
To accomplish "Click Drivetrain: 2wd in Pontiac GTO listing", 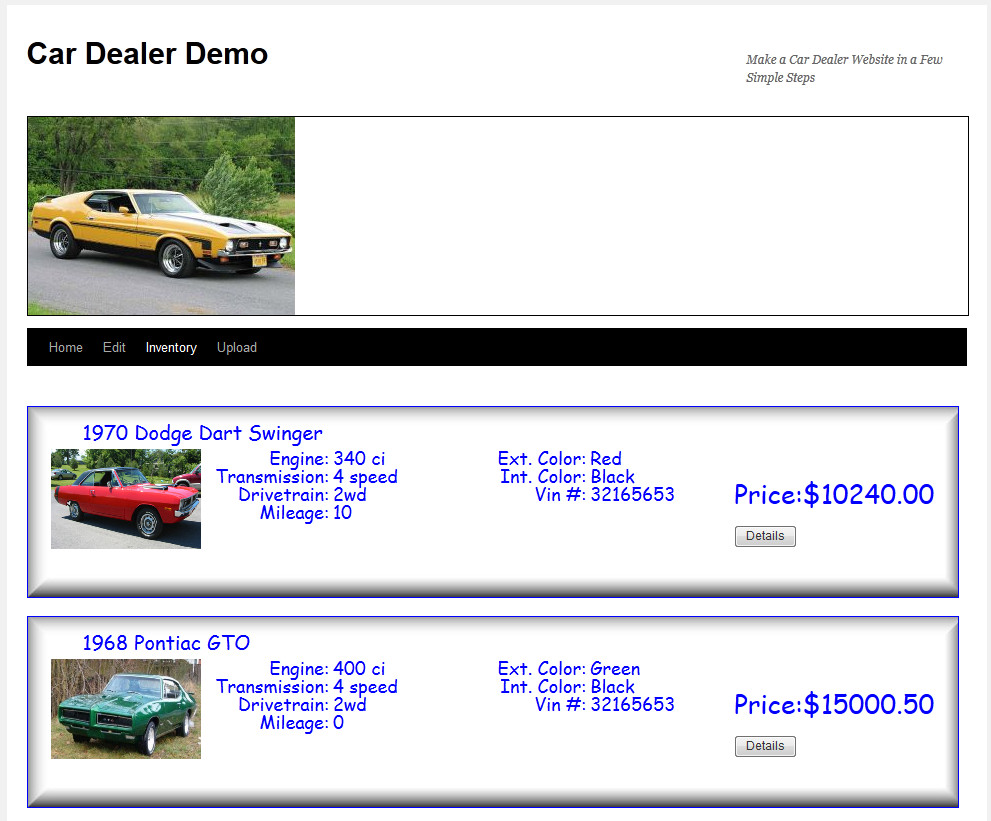I will (x=302, y=704).
